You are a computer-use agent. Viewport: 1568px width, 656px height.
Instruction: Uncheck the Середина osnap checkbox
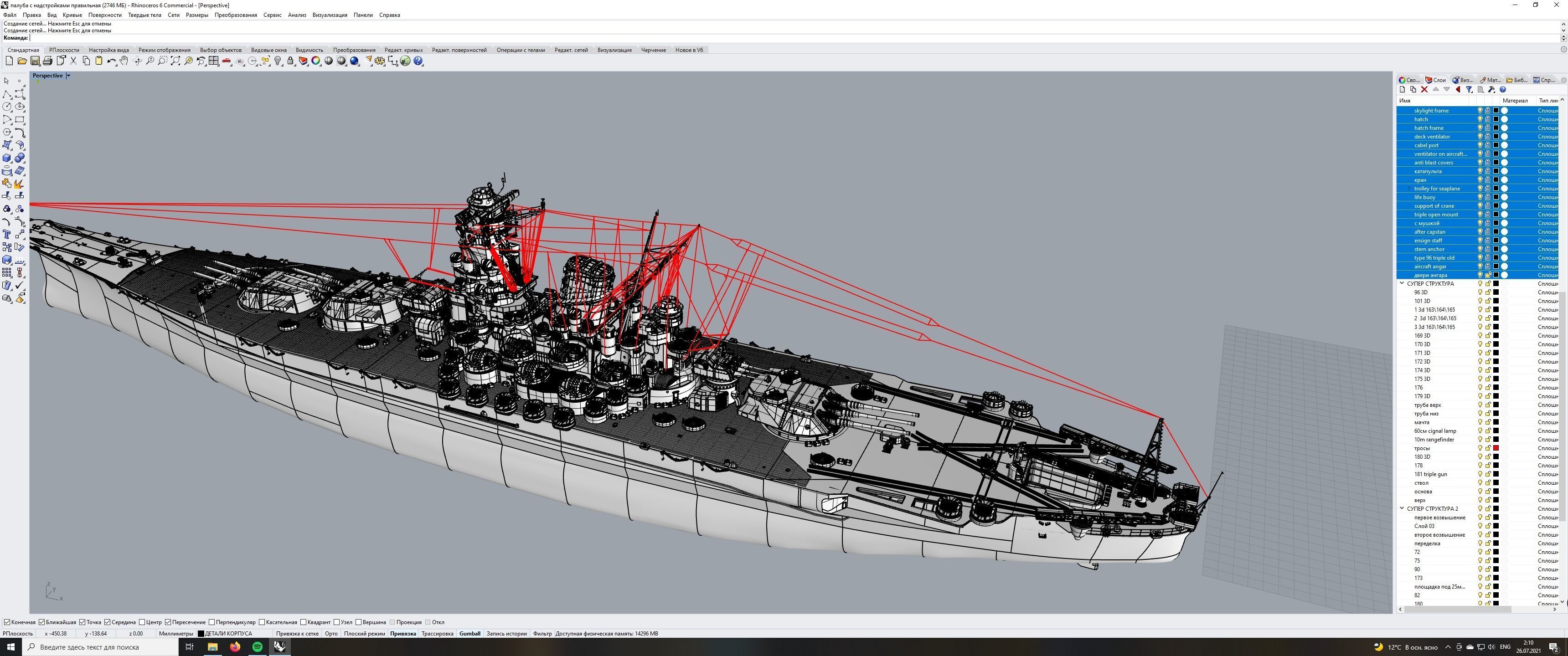[107, 622]
